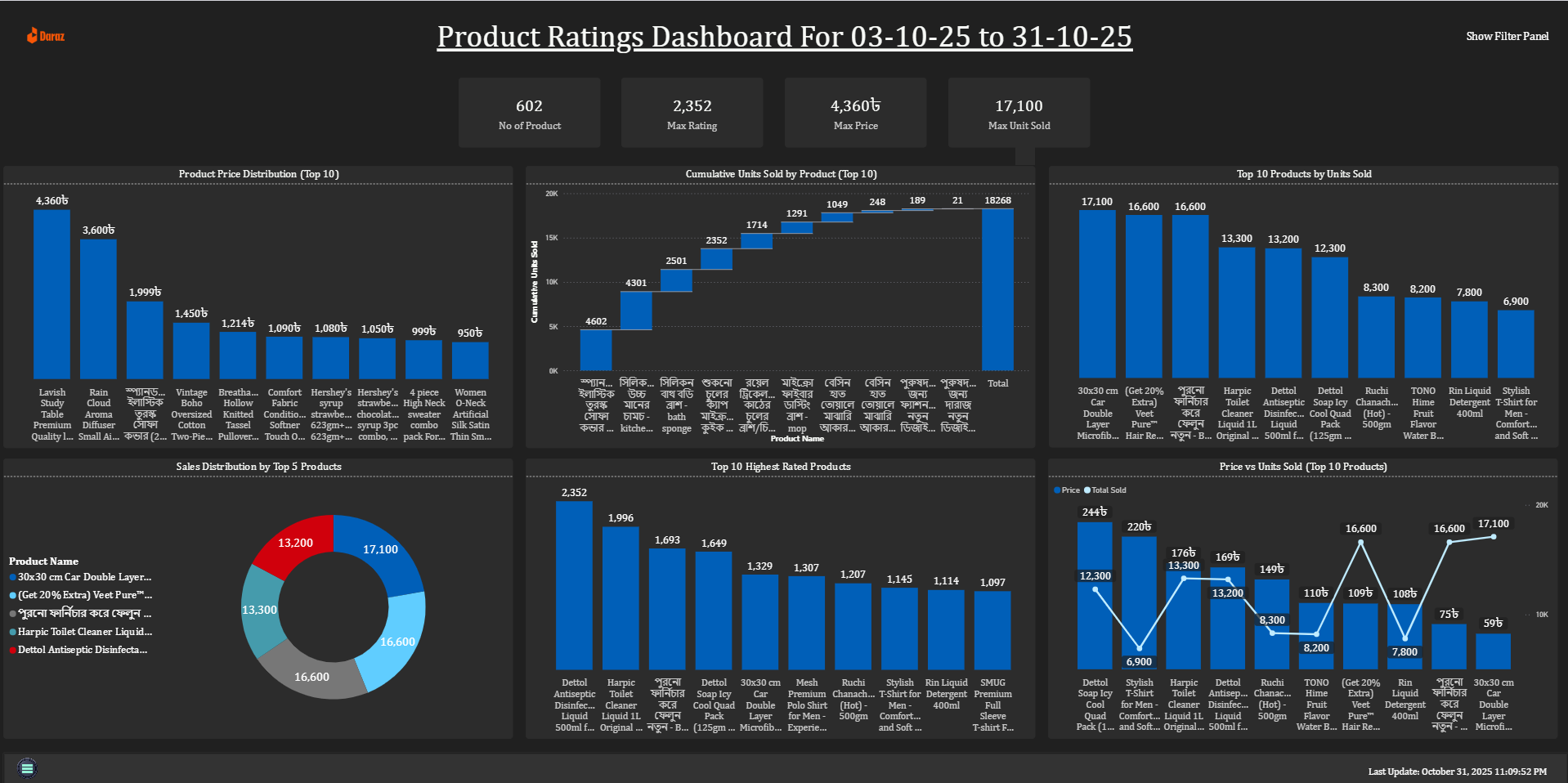Toggle the Price series in legend
Screen dimensions: 1568x783
[x=1067, y=490]
